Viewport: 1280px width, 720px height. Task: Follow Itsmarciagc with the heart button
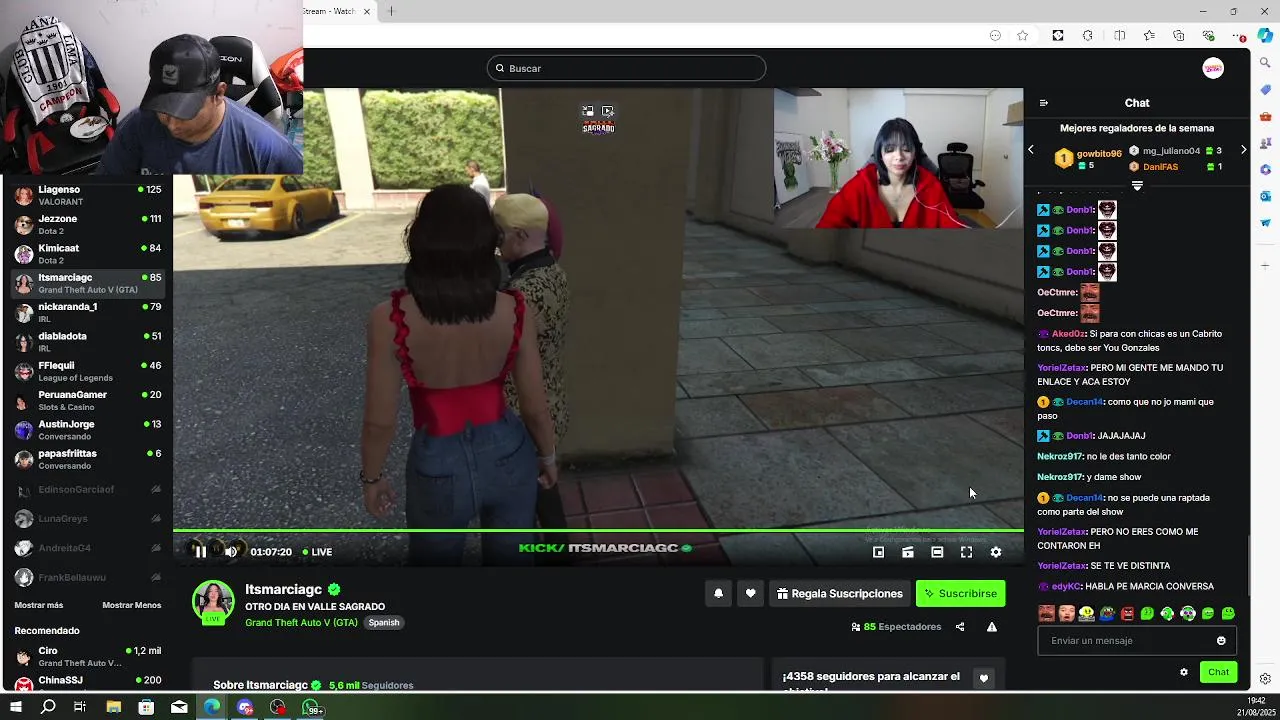(750, 593)
